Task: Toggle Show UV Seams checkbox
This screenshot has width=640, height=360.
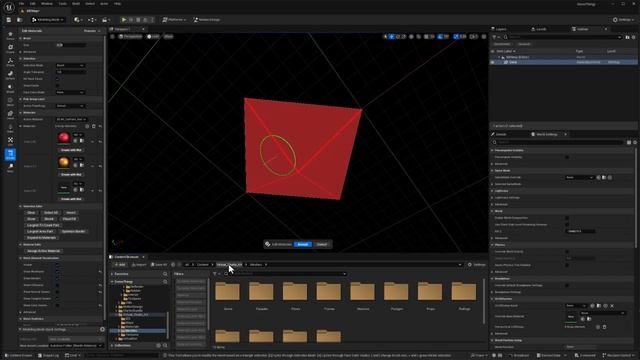Action: click(x=58, y=285)
